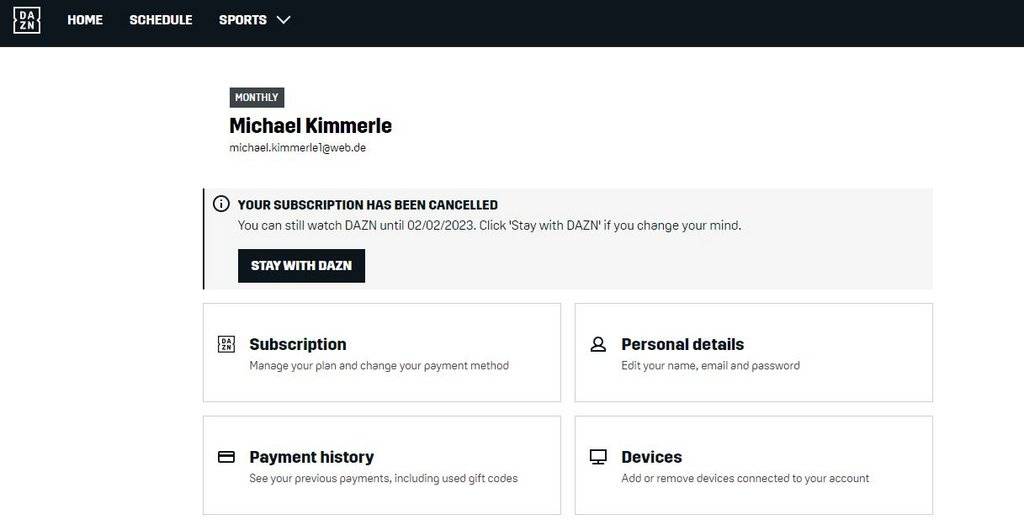Click the monitor icon beside Devices
Screen dimensions: 1024x520
tap(598, 457)
